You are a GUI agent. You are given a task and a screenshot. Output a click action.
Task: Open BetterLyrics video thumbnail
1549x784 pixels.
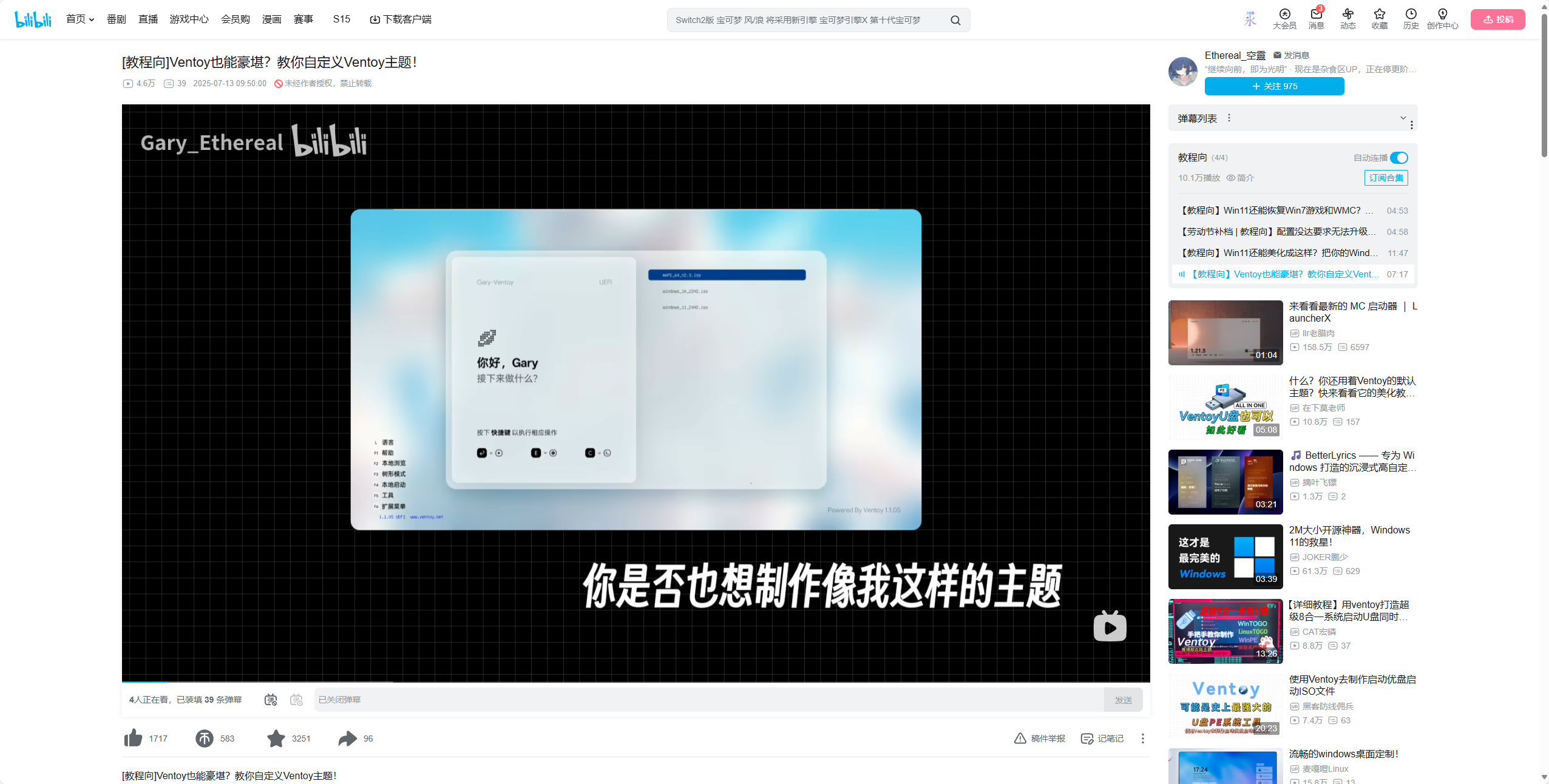pyautogui.click(x=1225, y=482)
